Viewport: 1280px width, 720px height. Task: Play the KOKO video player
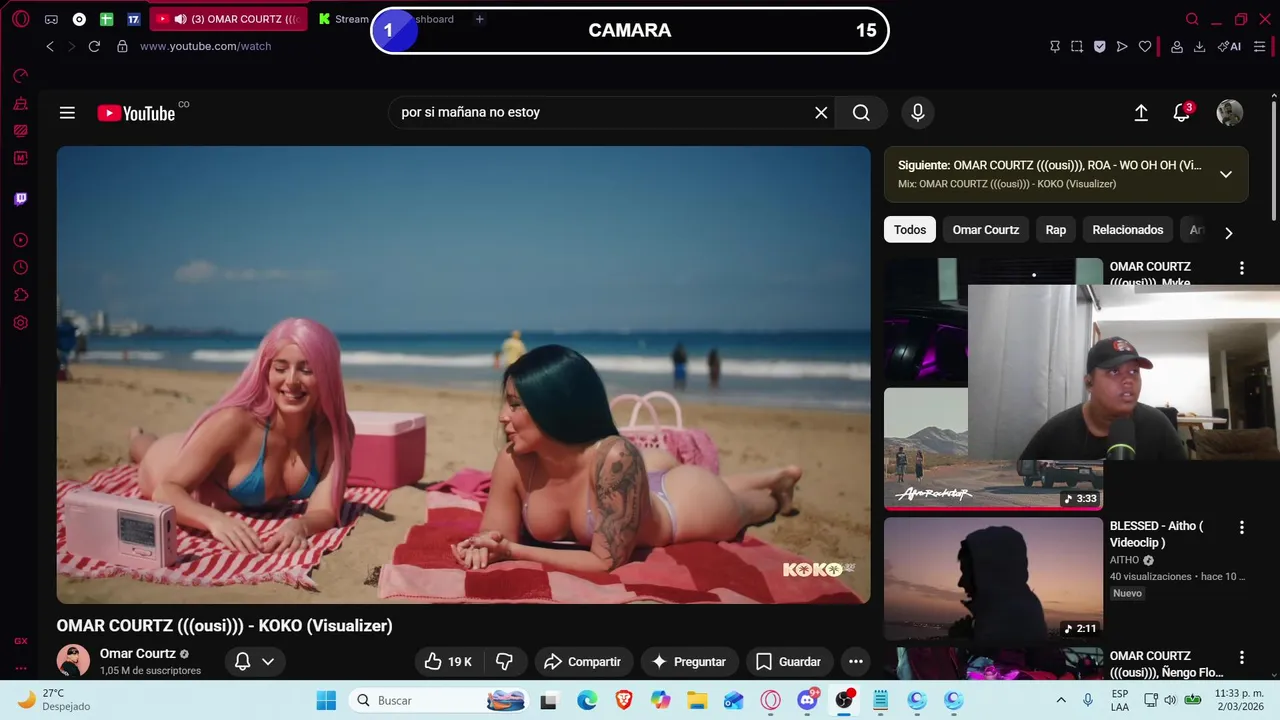tap(463, 375)
